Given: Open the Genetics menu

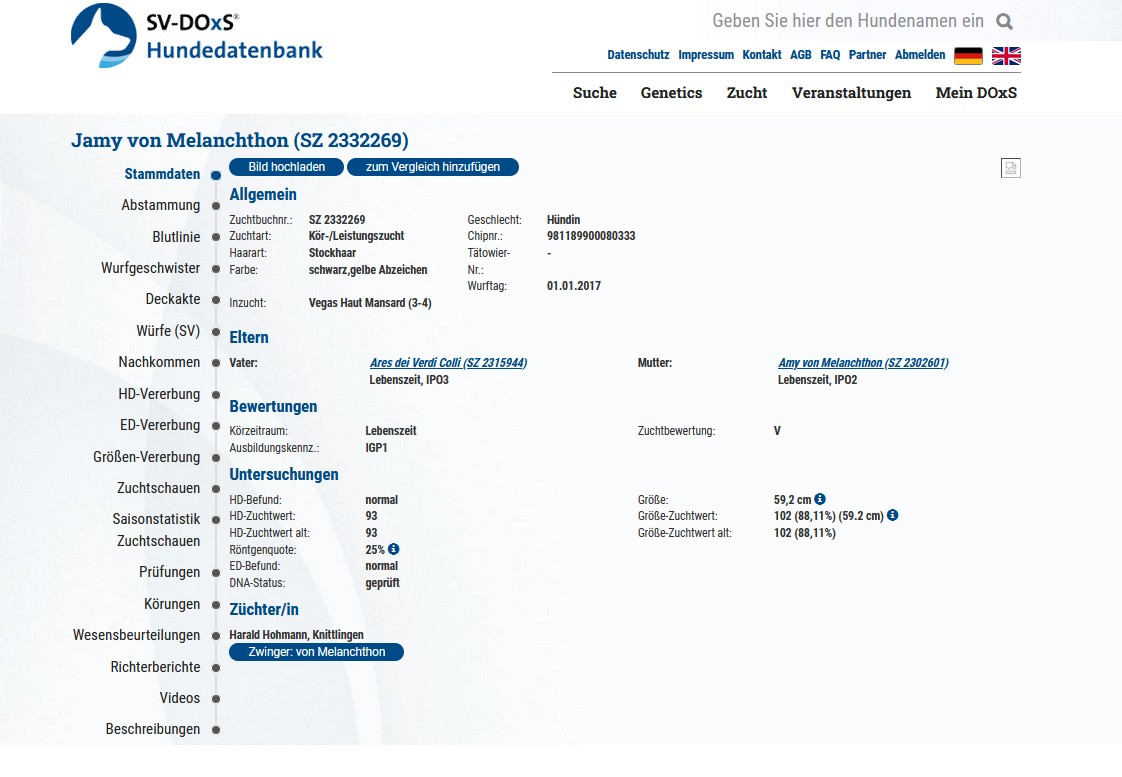Looking at the screenshot, I should (x=671, y=93).
